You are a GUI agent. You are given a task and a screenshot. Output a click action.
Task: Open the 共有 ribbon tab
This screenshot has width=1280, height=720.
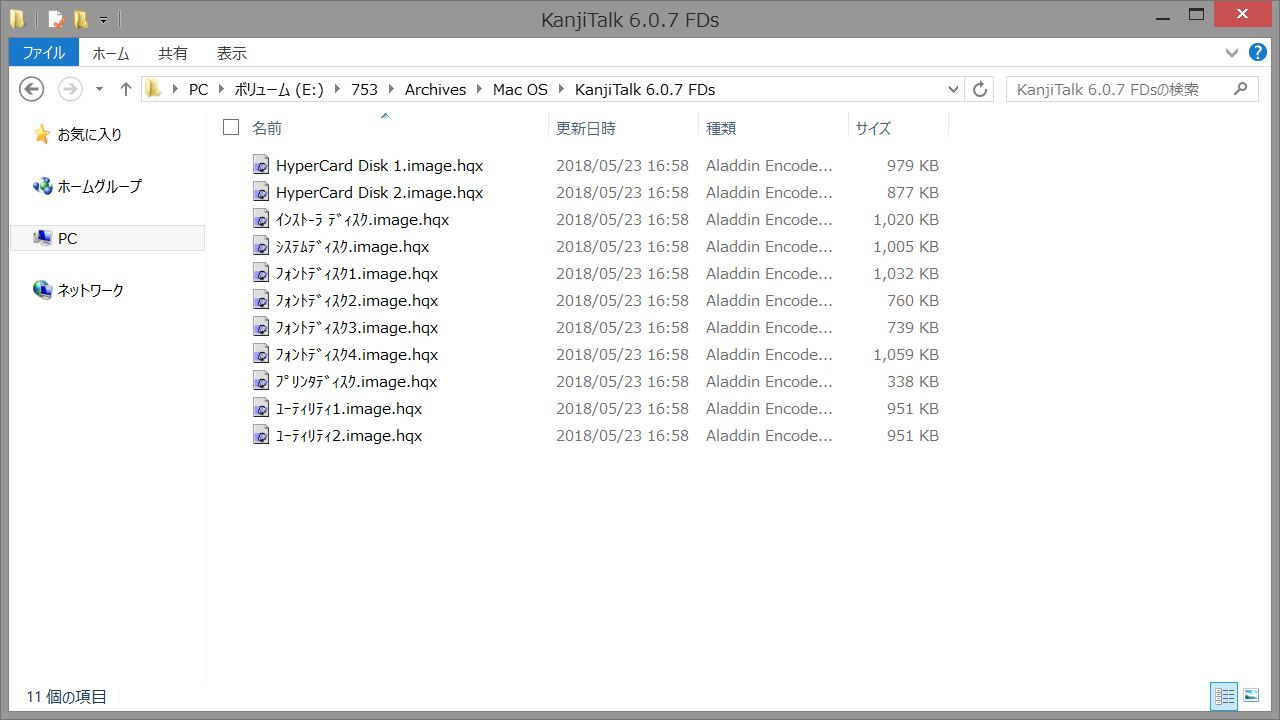(x=173, y=53)
